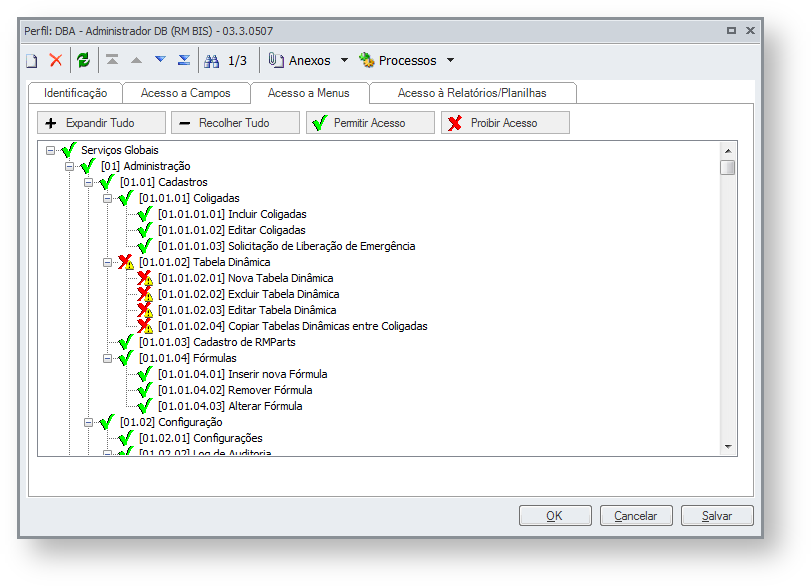This screenshot has width=812, height=587.
Task: Toggle access checkmark for [01] Administração
Action: click(88, 166)
